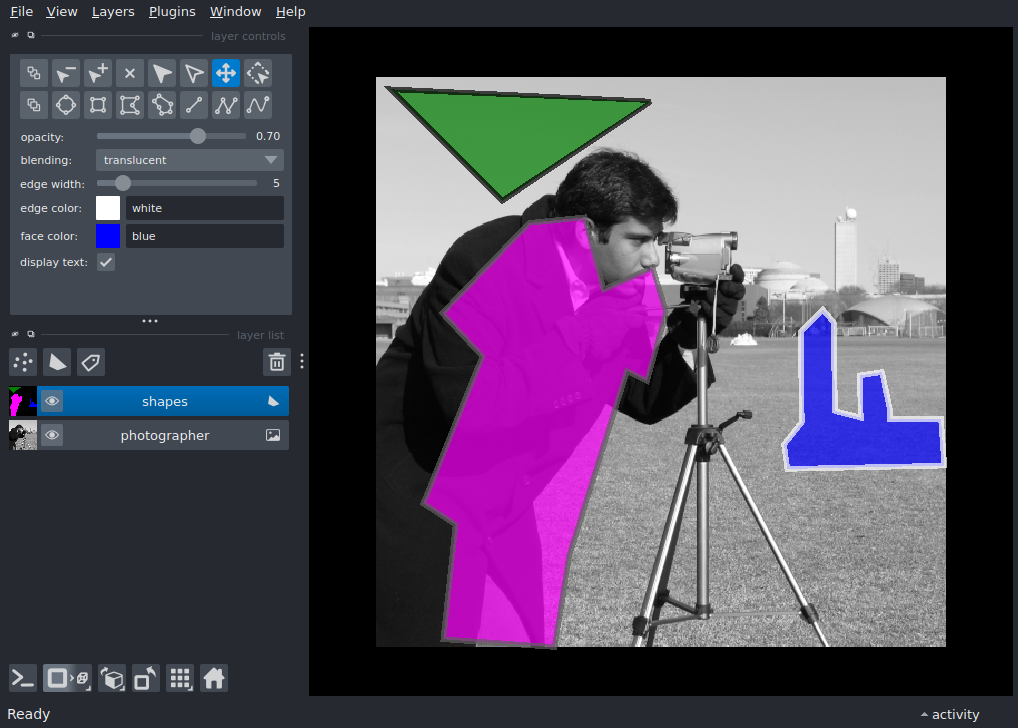
Task: Open the blending dropdown
Action: tap(189, 159)
